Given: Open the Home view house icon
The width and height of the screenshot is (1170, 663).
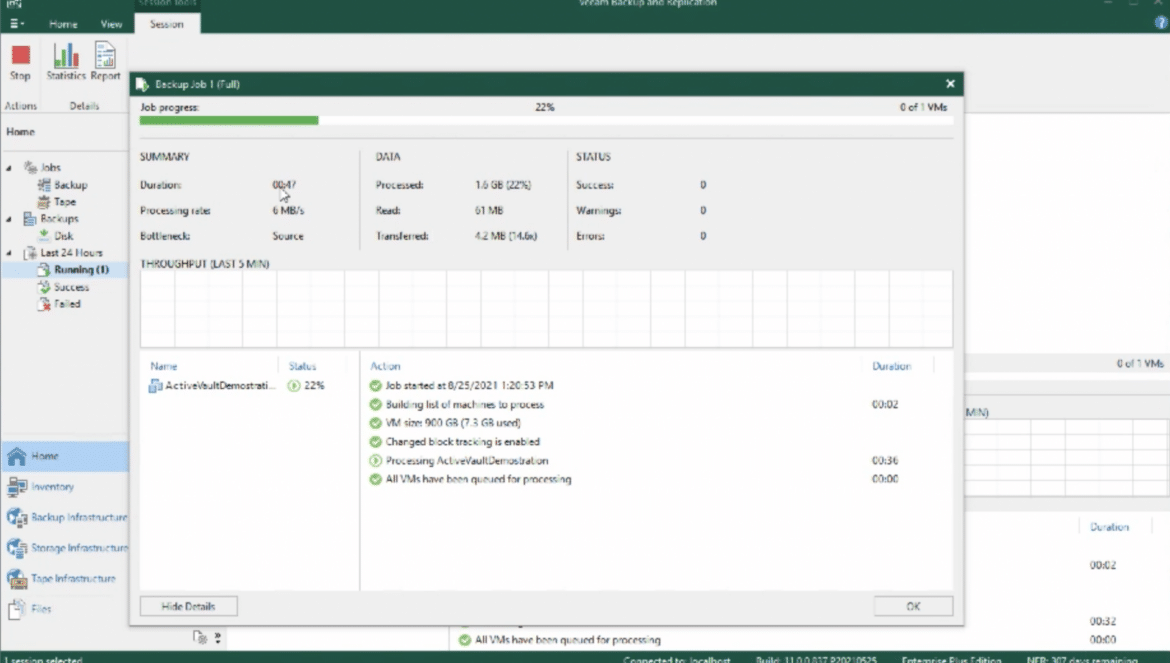Looking at the screenshot, I should click(x=16, y=456).
